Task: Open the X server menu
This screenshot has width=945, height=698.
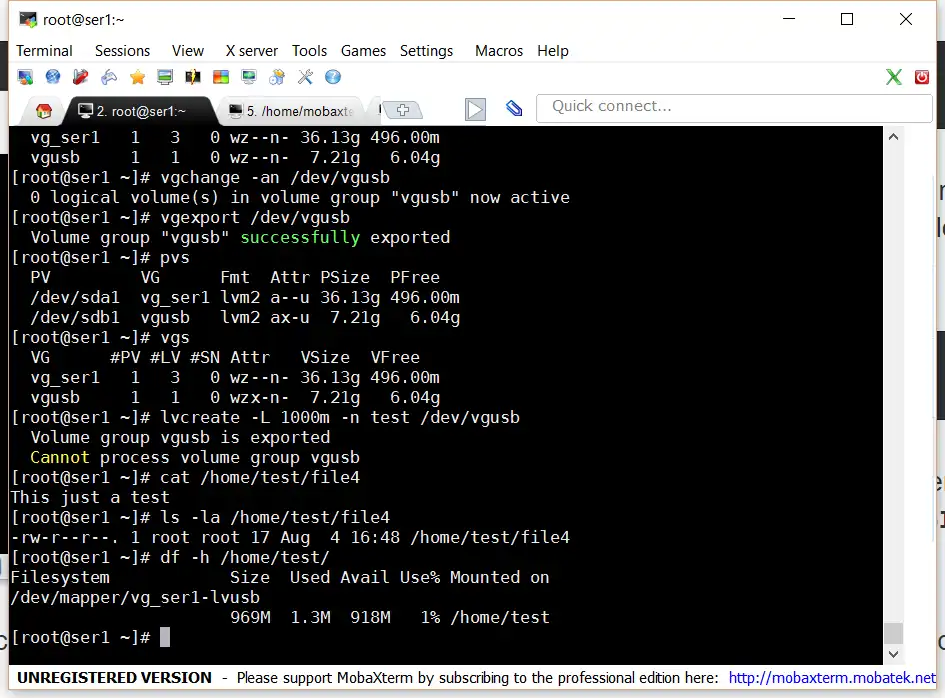Action: pos(251,51)
